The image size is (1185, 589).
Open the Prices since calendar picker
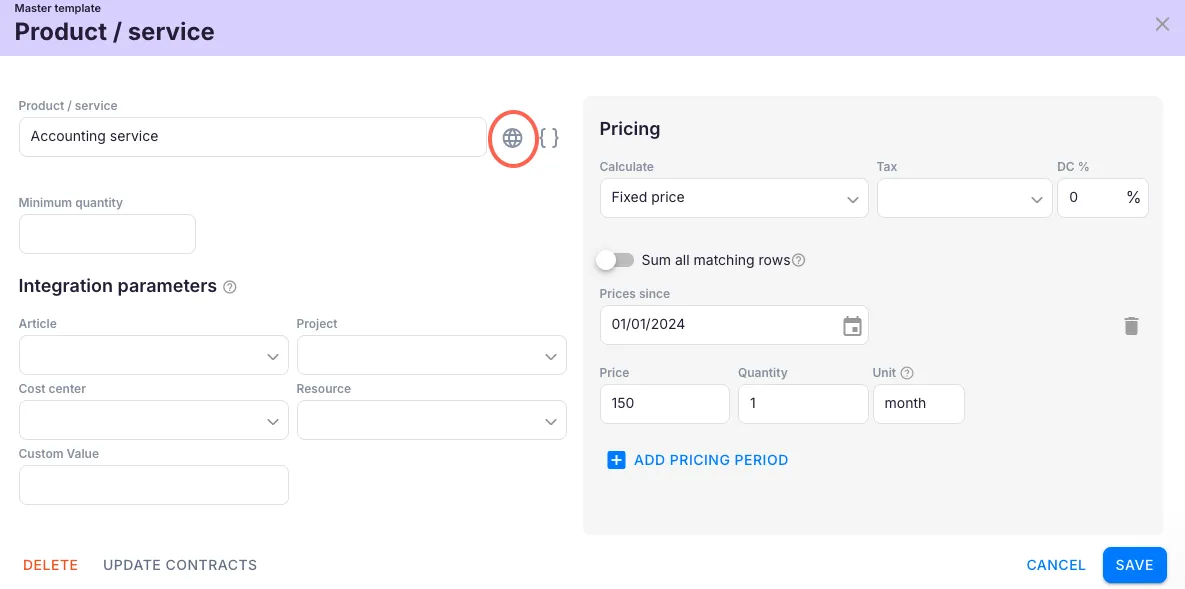[852, 326]
